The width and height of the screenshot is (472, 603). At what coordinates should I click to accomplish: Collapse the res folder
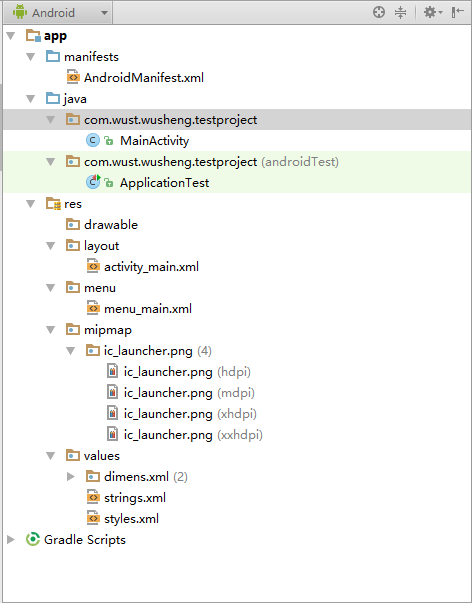31,204
